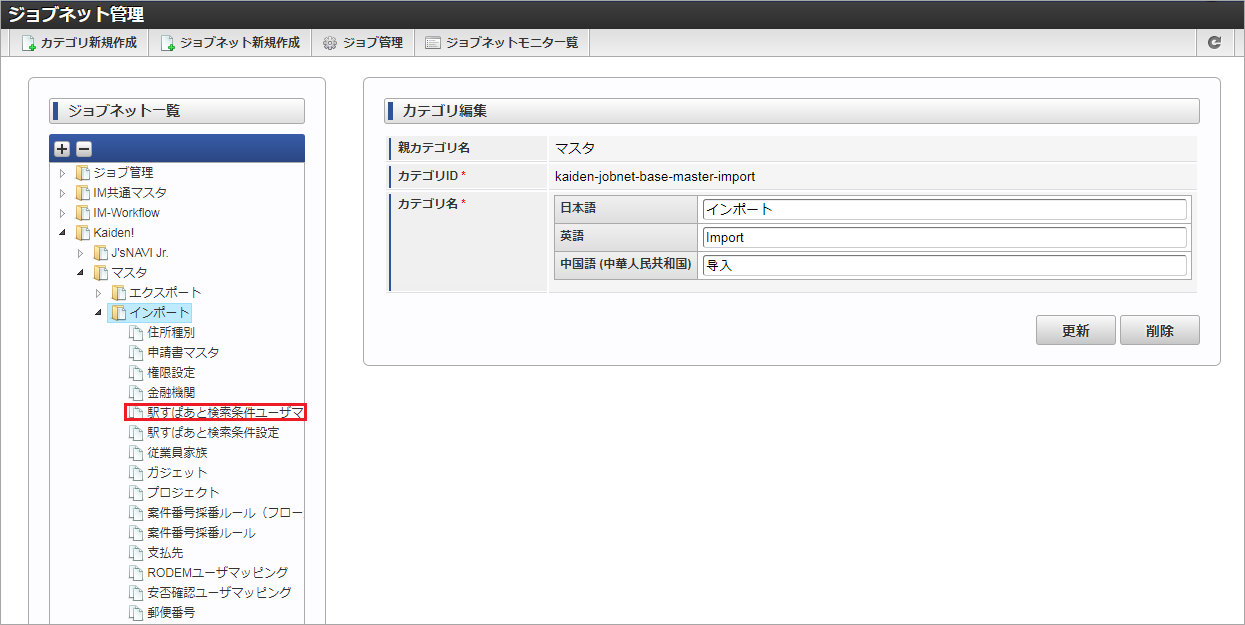The width and height of the screenshot is (1245, 625).
Task: Click the refresh icon in the toolbar
Action: coord(1215,43)
